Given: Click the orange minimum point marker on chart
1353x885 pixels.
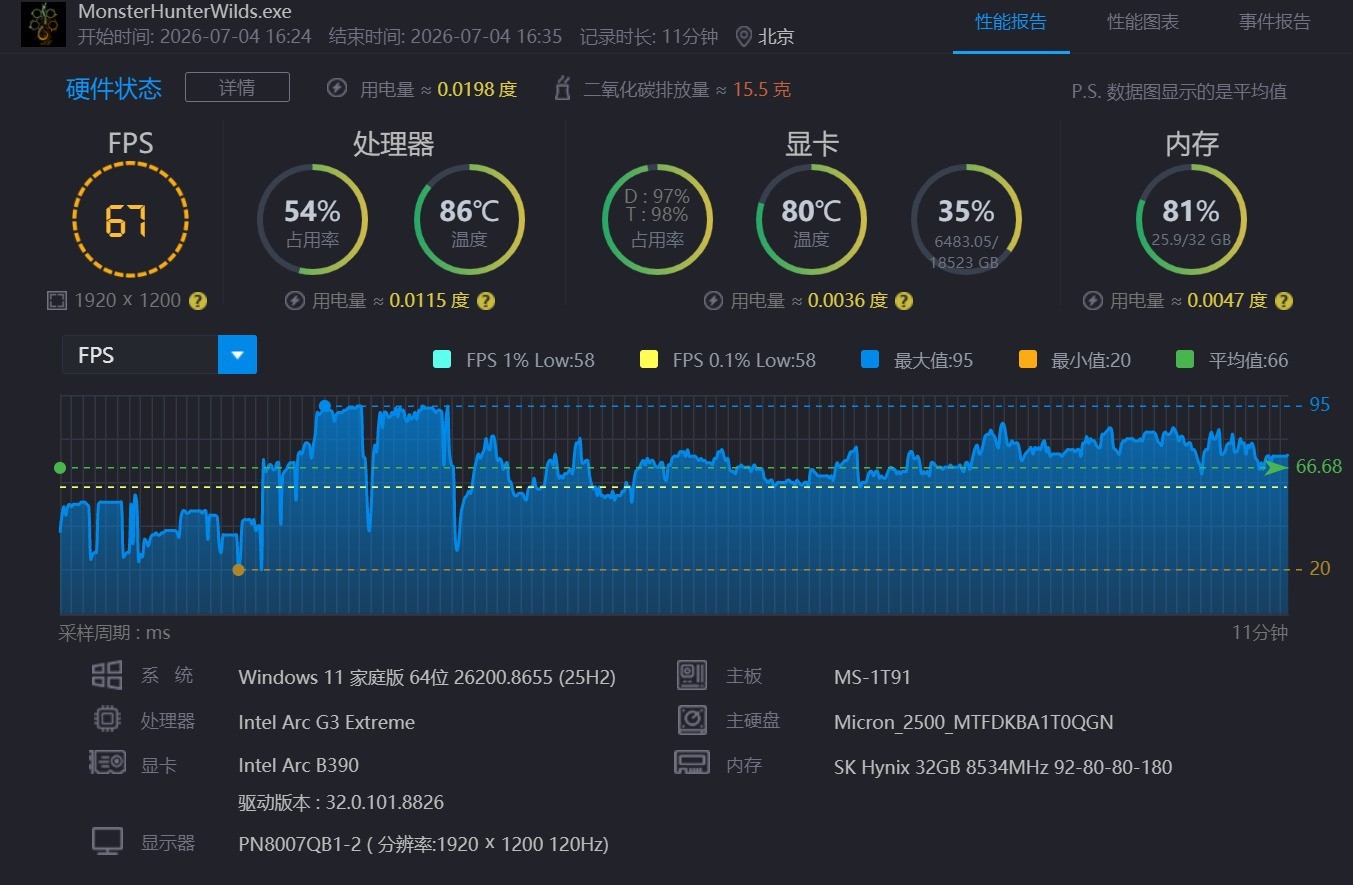Looking at the screenshot, I should point(238,570).
